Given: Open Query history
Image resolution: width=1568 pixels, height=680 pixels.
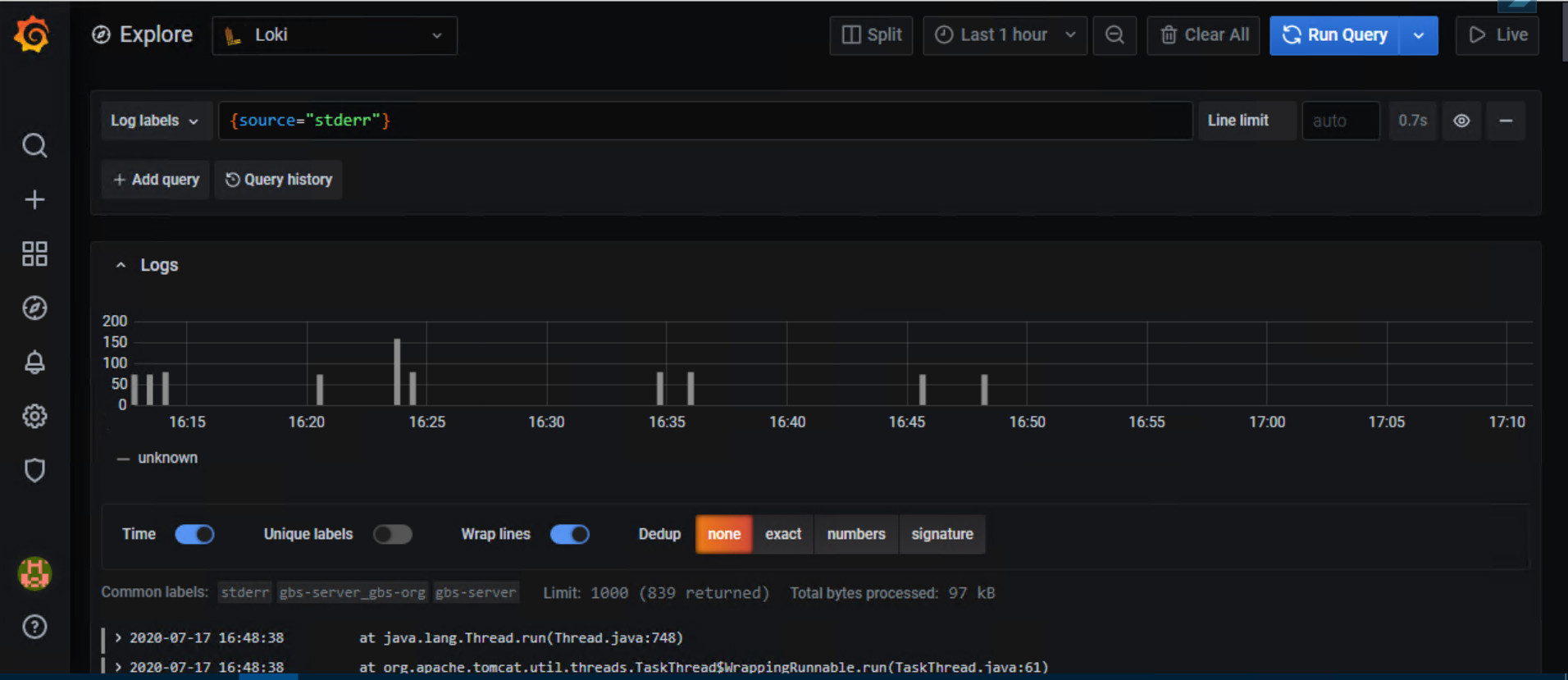Looking at the screenshot, I should (279, 180).
